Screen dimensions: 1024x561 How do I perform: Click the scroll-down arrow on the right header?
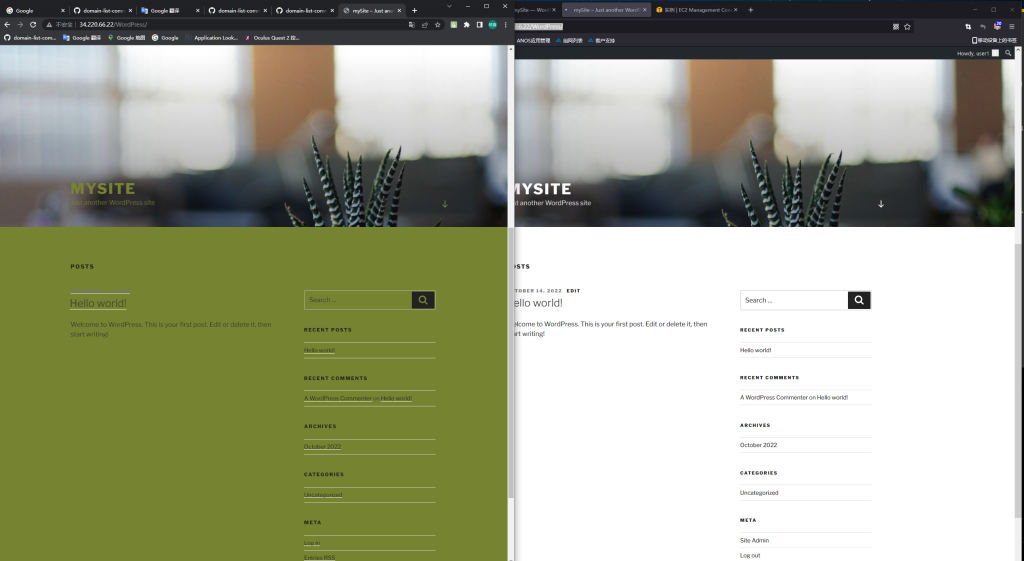tap(881, 204)
